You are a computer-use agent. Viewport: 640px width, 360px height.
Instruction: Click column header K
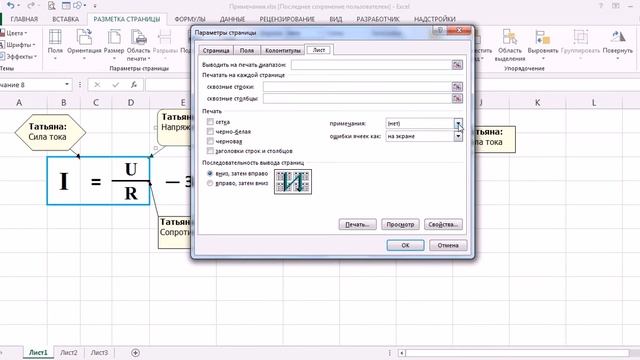tap(537, 103)
